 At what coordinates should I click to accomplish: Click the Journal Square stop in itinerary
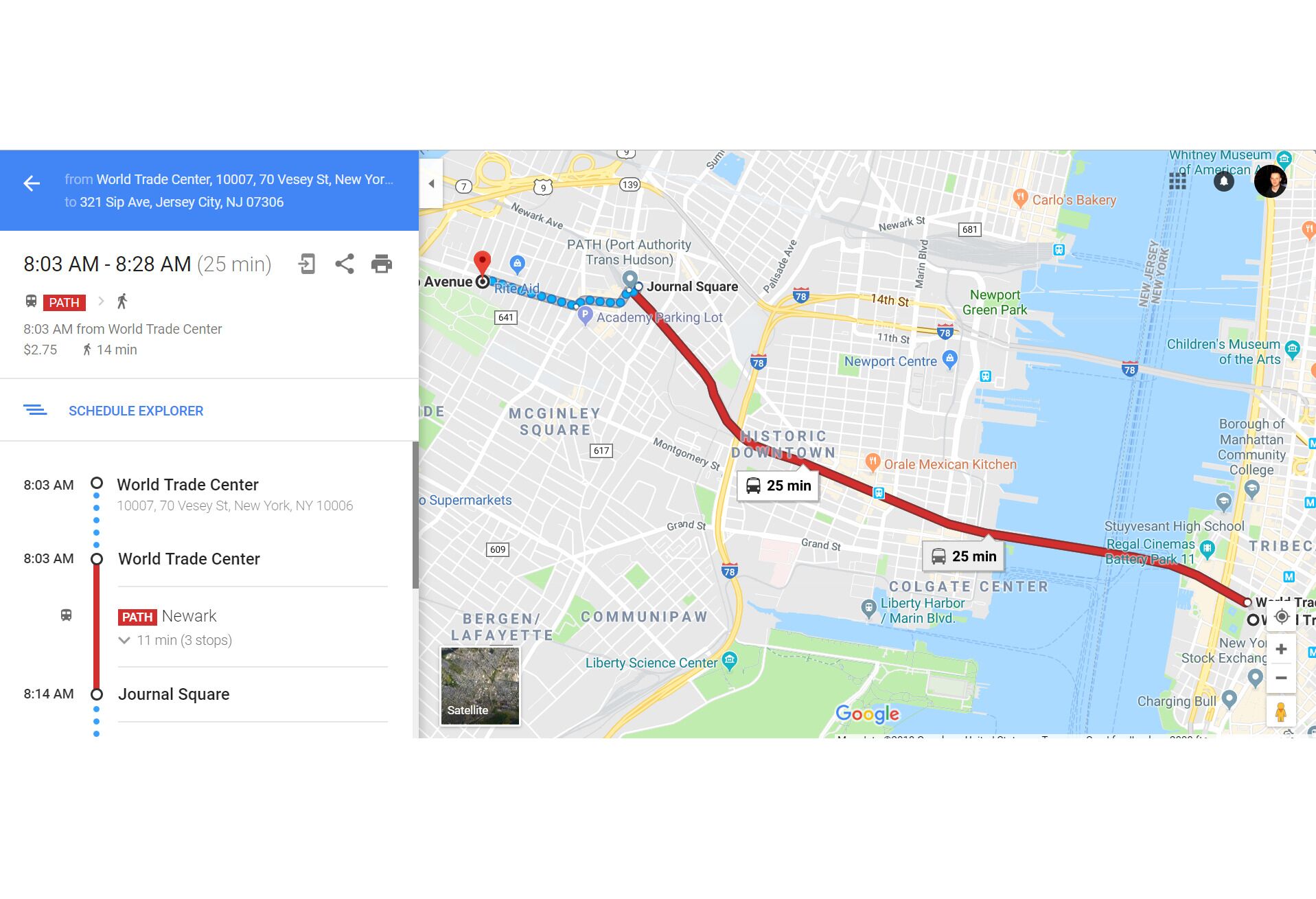[x=174, y=694]
